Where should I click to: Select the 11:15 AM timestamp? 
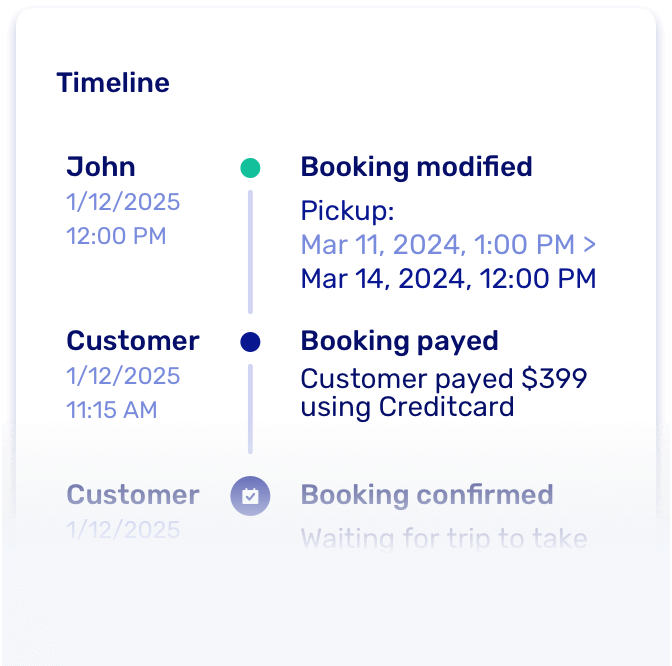pyautogui.click(x=112, y=410)
